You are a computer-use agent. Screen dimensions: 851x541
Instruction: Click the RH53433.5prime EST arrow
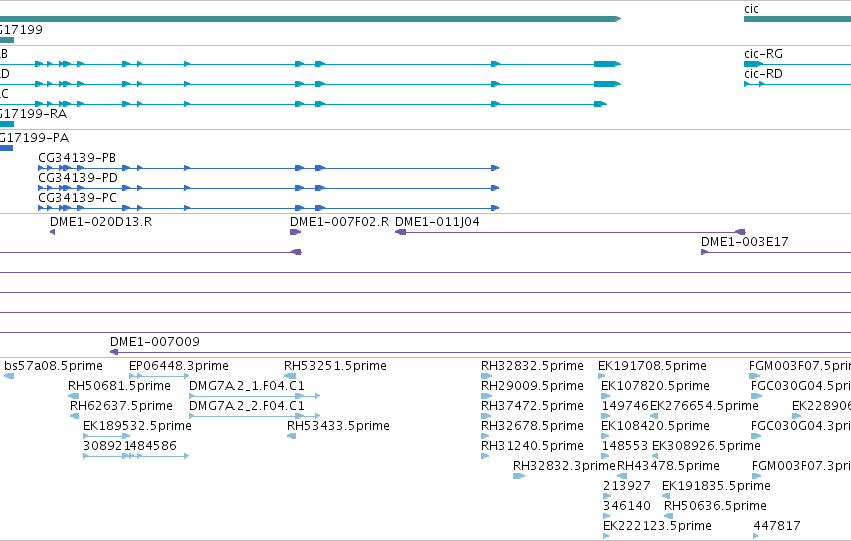coord(291,436)
